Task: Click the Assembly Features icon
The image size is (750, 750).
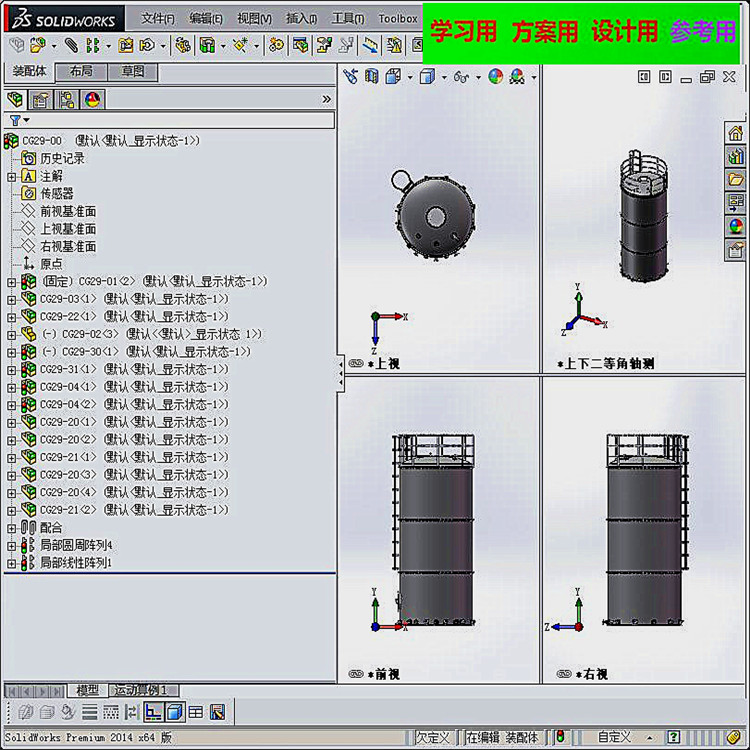Action: pyautogui.click(x=207, y=45)
